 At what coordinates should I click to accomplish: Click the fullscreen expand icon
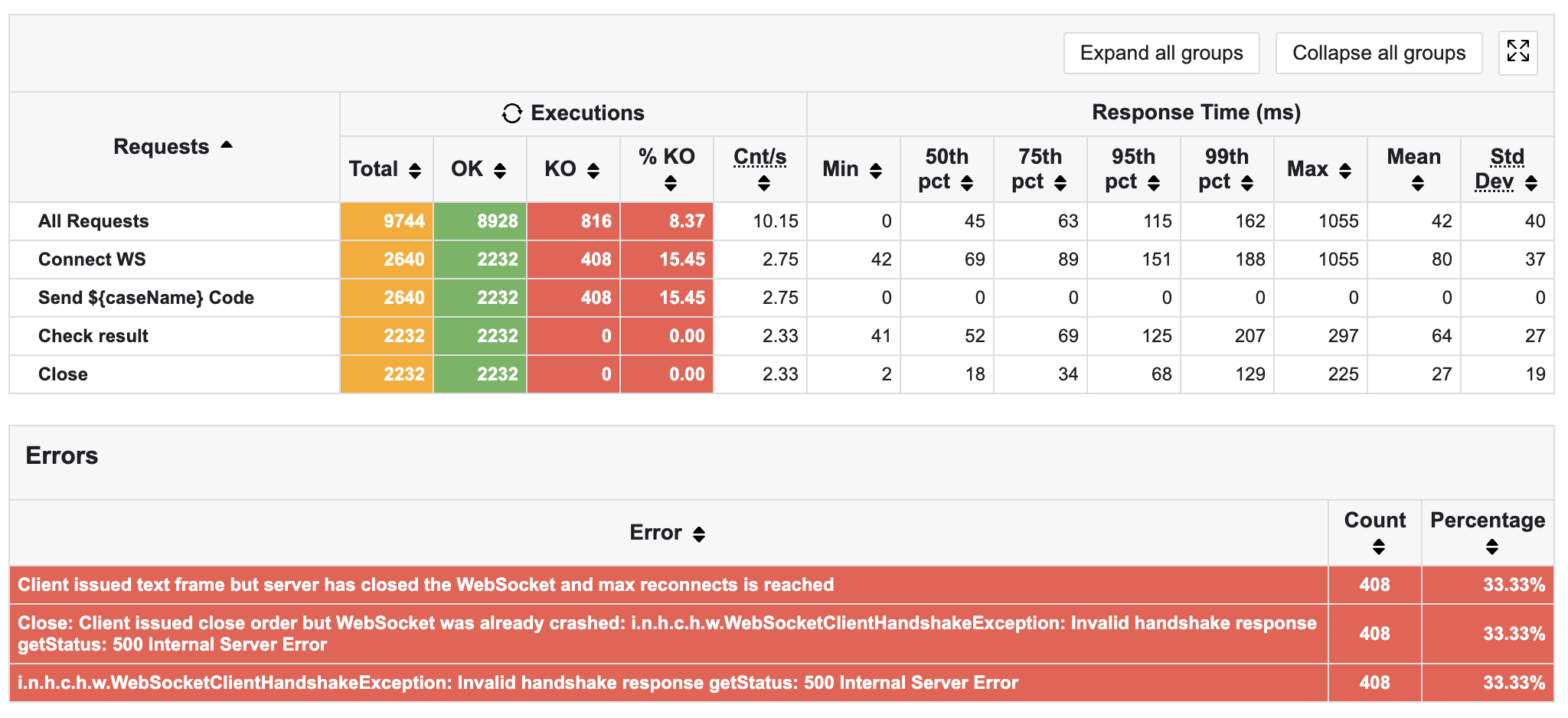(1517, 52)
